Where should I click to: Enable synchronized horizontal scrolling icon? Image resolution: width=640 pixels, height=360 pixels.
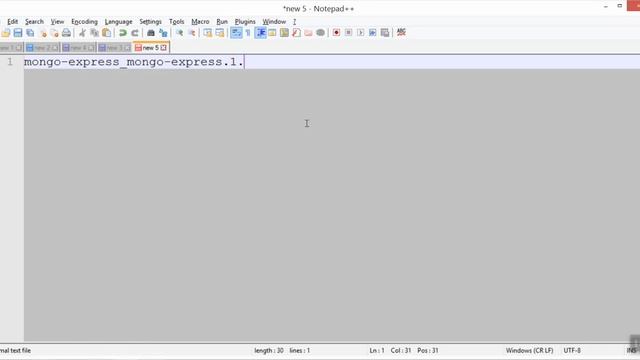[220, 33]
